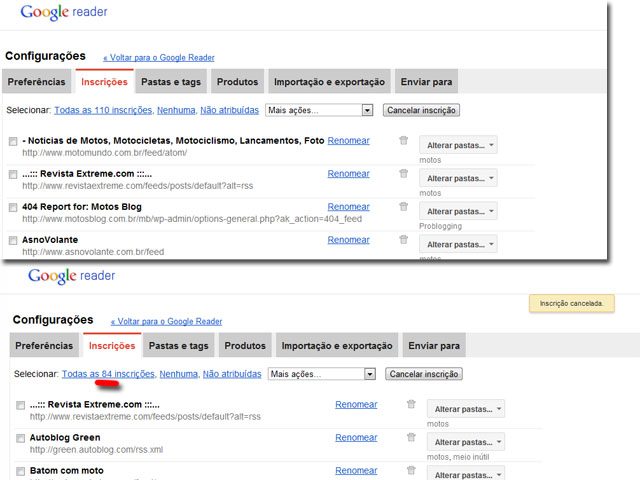Viewport: 640px width, 480px height.
Task: Delete Revista Extreme via trash icon, 84-inscrições panel
Action: click(411, 404)
